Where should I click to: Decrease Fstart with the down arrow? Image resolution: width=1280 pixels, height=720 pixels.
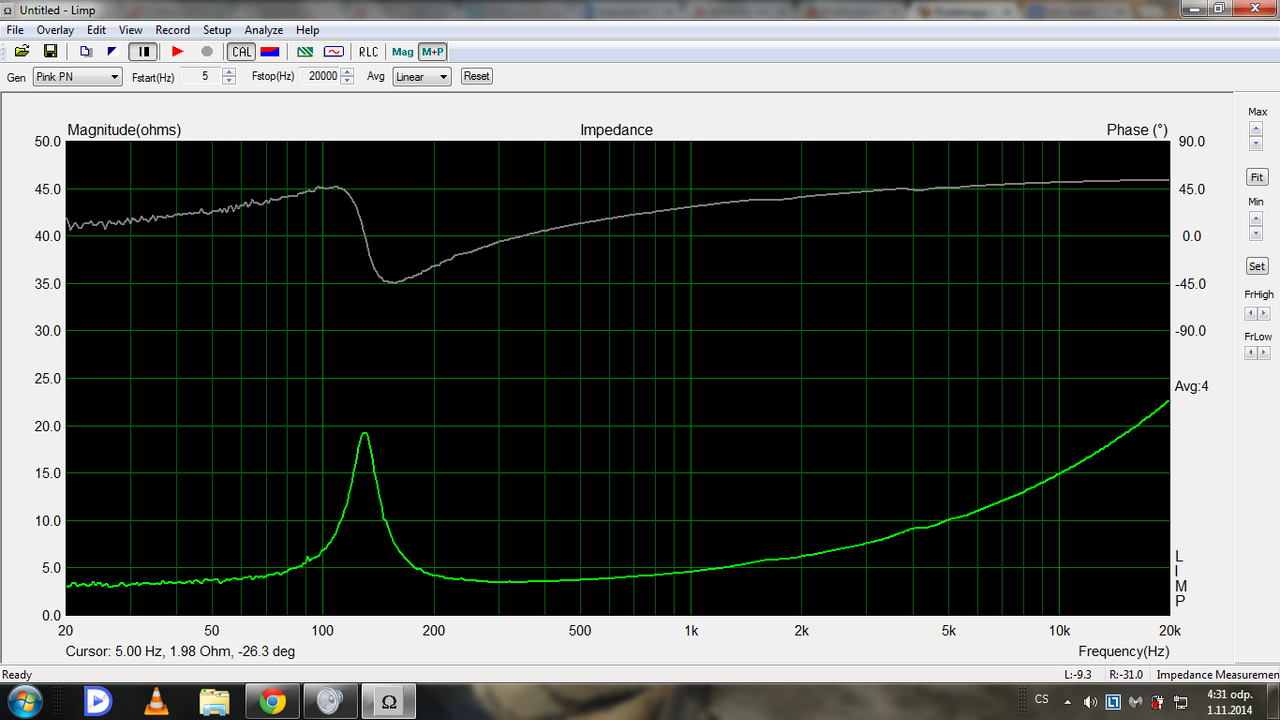click(229, 80)
